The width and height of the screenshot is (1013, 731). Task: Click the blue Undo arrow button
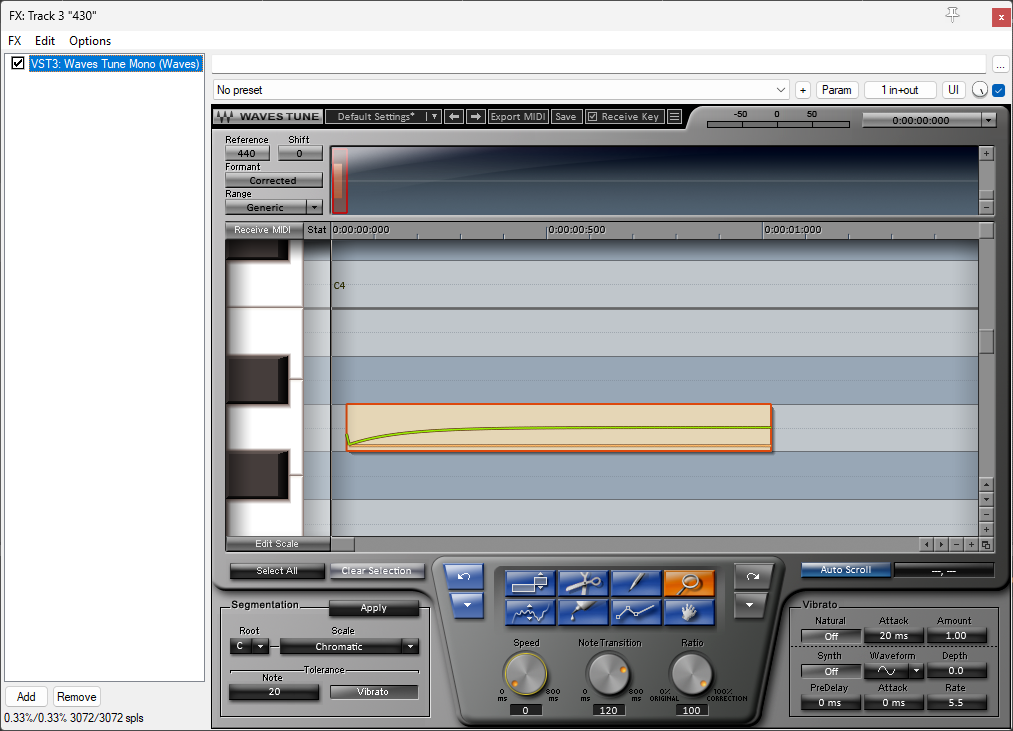coord(464,576)
